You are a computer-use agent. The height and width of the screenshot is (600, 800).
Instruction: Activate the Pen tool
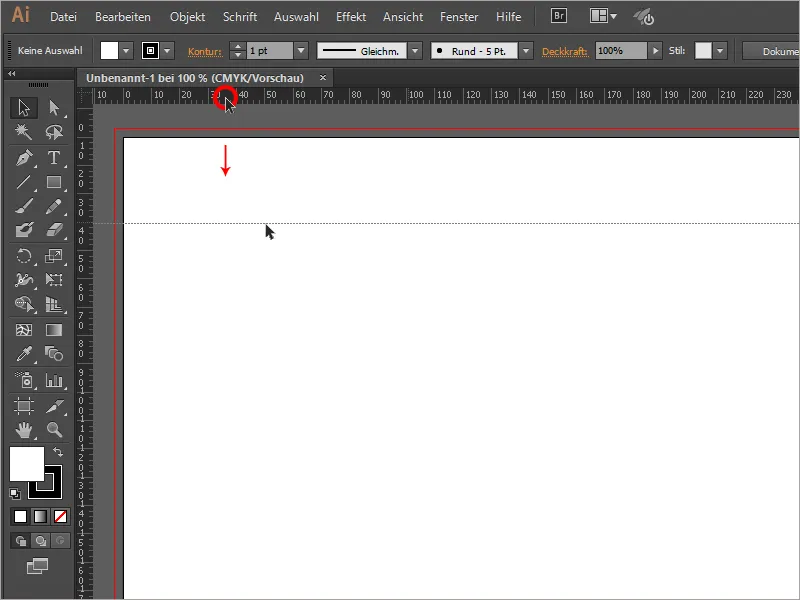(21, 156)
